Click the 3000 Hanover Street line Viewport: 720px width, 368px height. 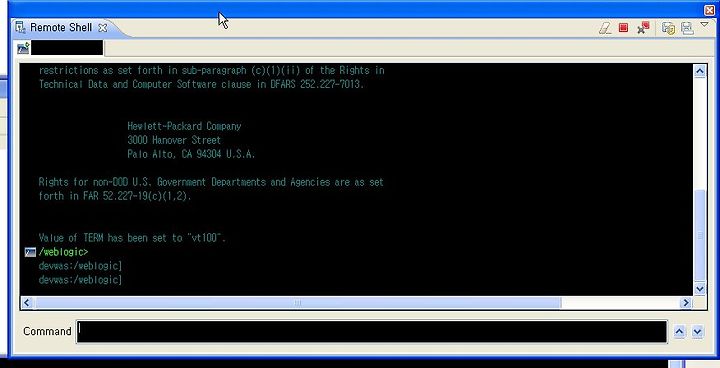[x=174, y=140]
